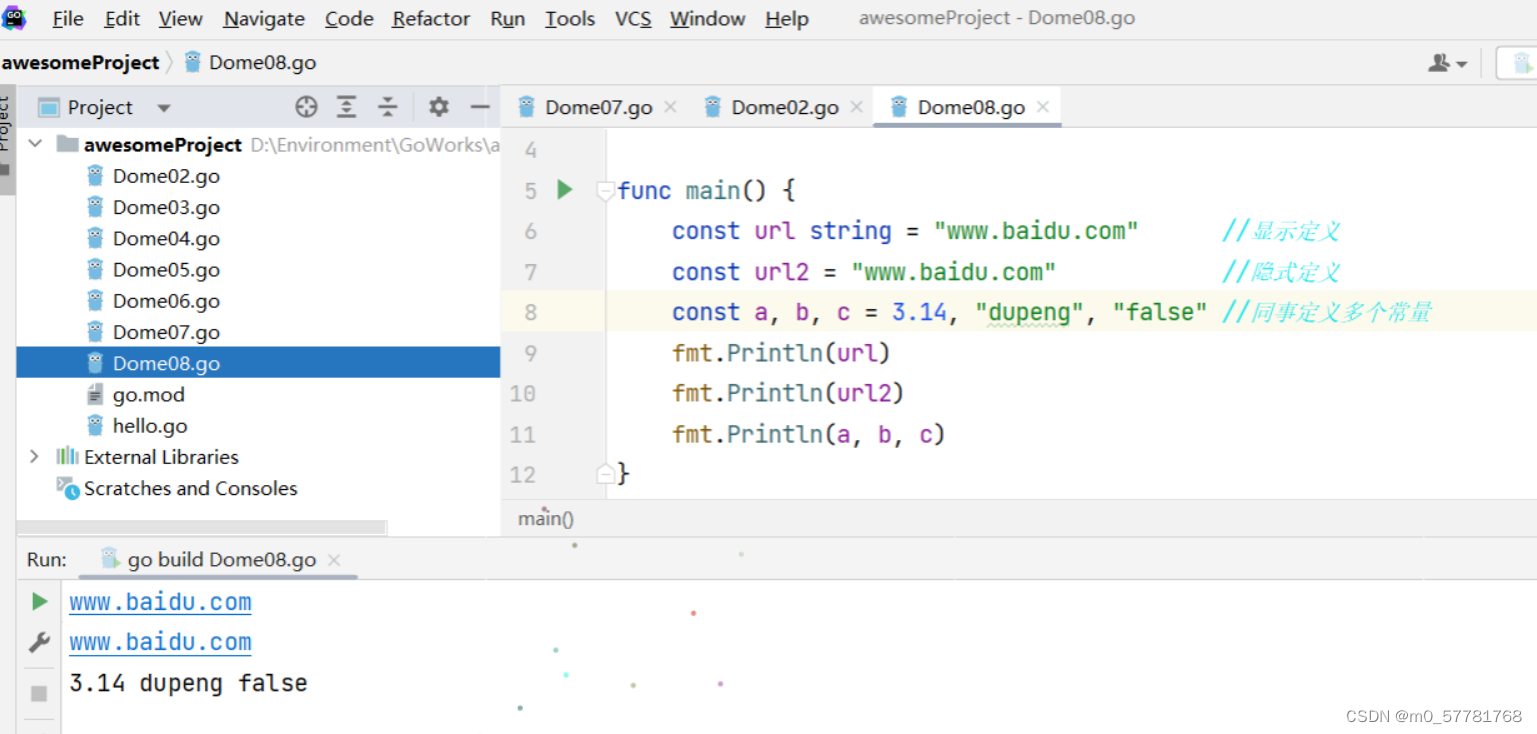Click the horizontal scrollbar in Project panel

tap(201, 527)
